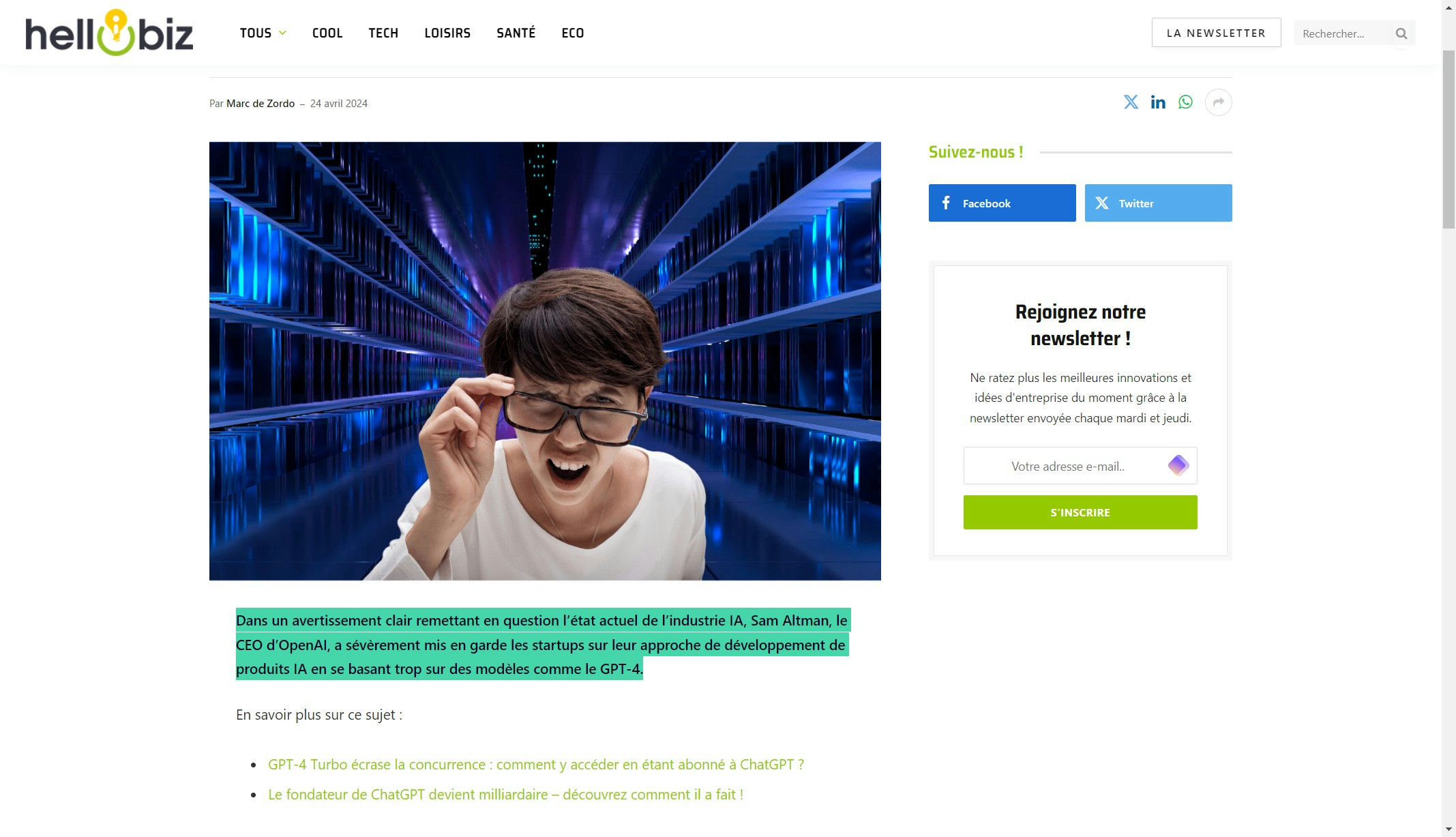Open the SANTÉ category
This screenshot has width=1456, height=837.
[x=516, y=33]
